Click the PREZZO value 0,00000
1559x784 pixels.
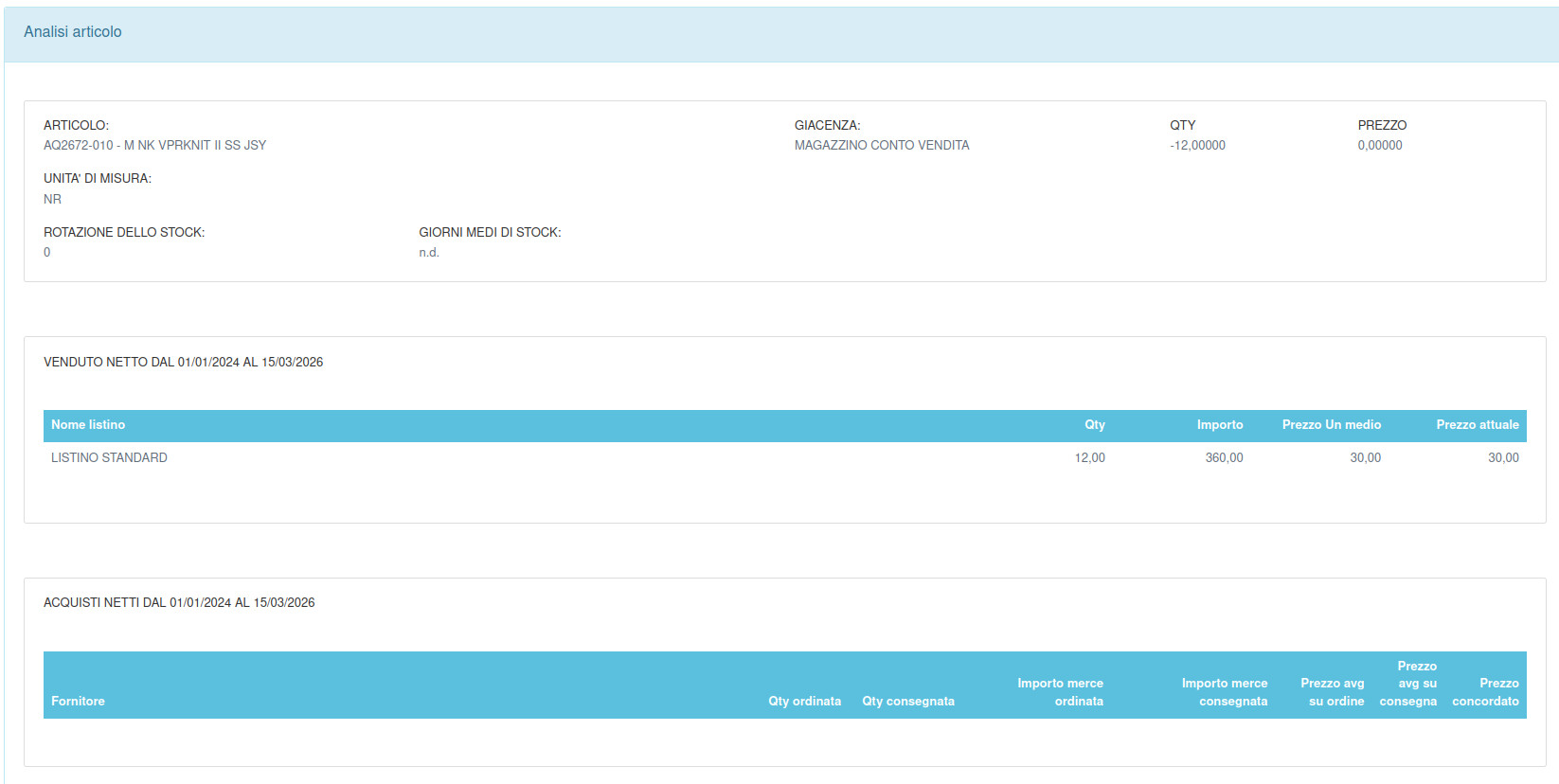point(1379,146)
